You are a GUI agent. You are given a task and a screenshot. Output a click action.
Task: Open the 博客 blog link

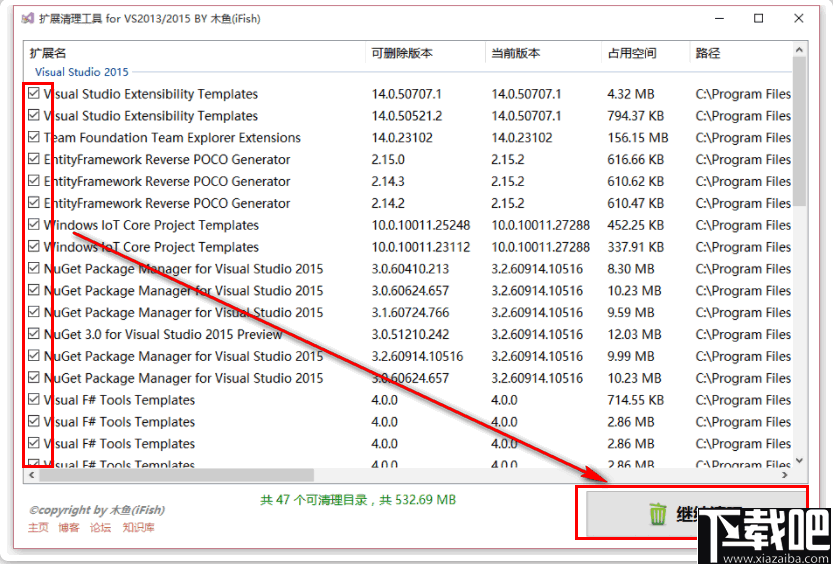69,527
